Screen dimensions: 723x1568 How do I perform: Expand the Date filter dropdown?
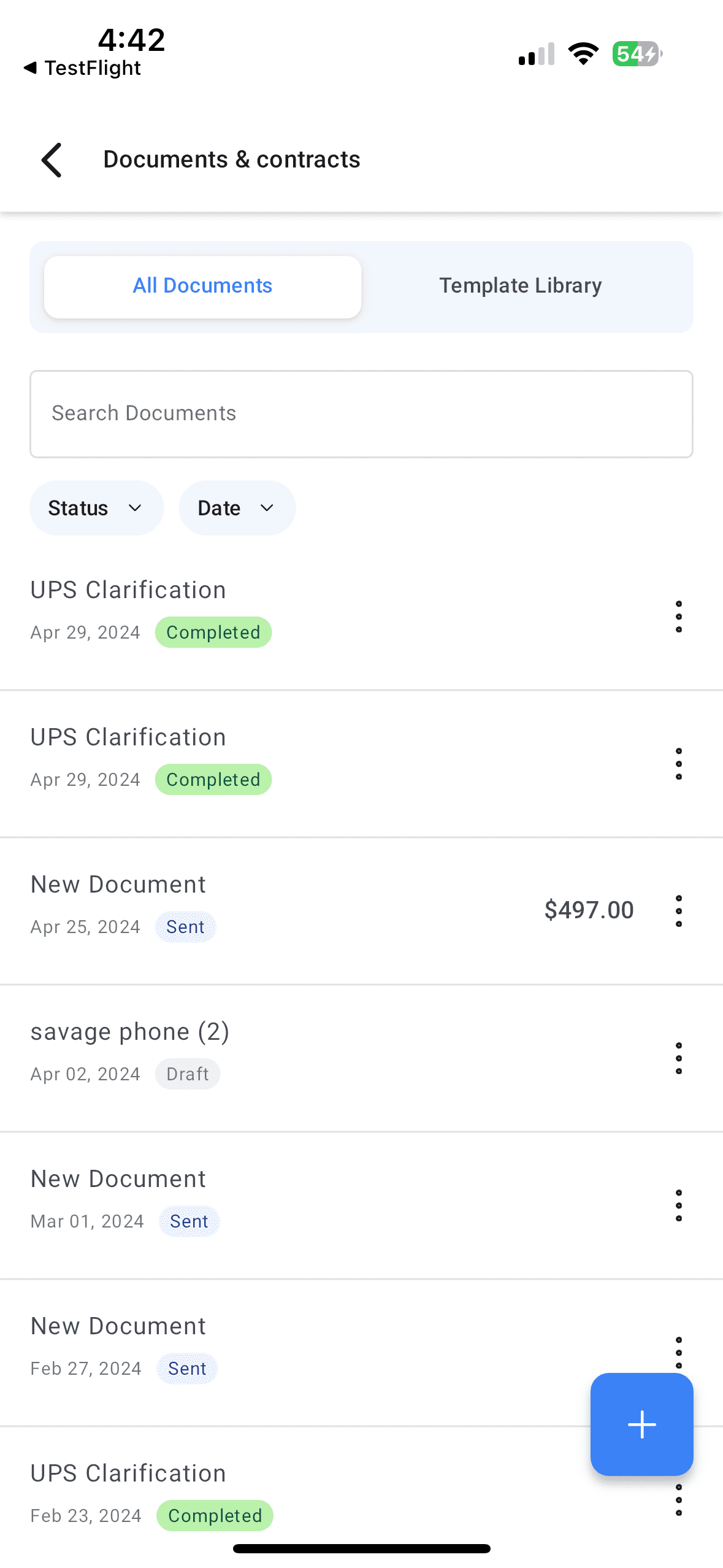pos(237,508)
